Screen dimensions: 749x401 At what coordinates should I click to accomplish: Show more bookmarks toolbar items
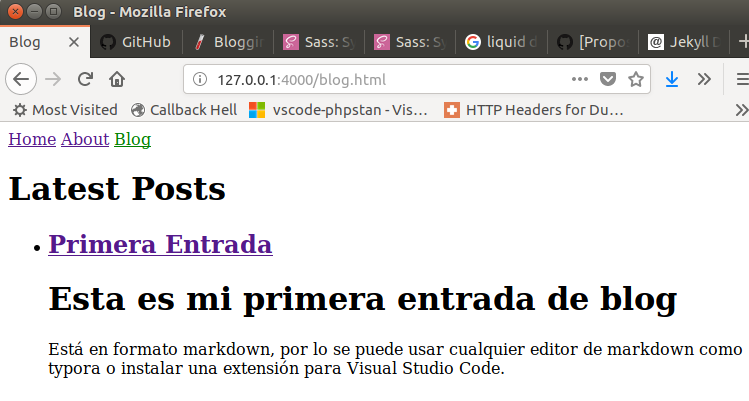(741, 110)
